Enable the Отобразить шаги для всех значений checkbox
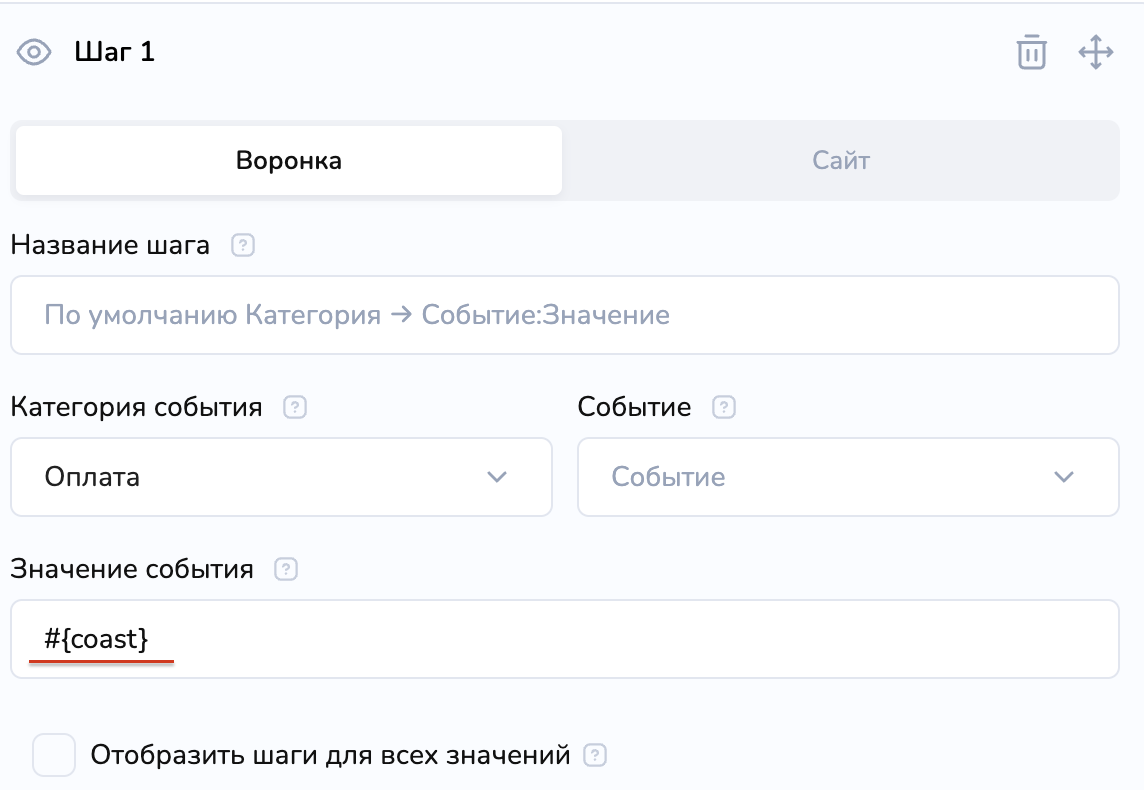Viewport: 1144px width, 790px height. (54, 755)
